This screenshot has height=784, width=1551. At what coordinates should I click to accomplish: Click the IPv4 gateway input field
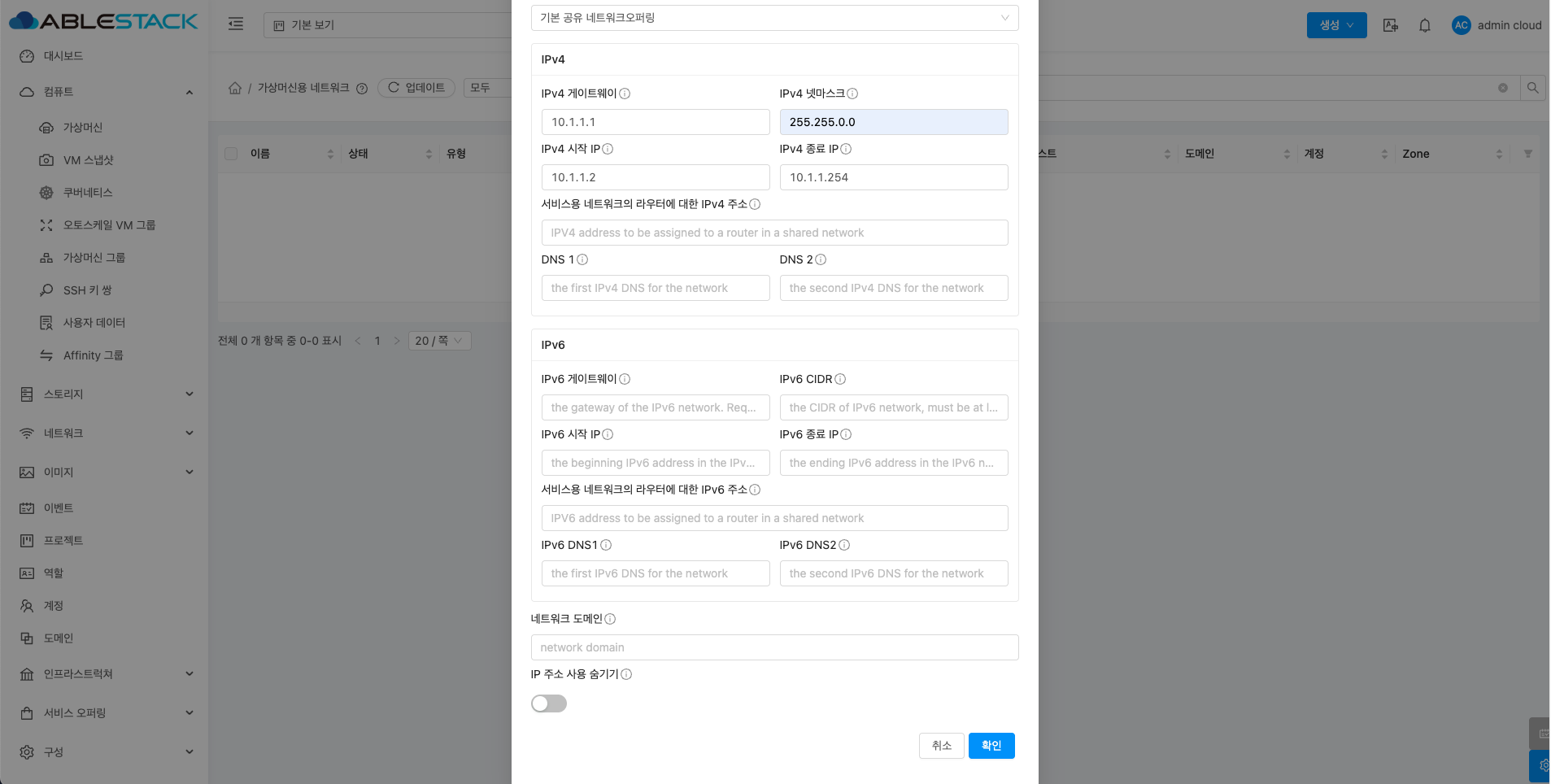point(655,122)
